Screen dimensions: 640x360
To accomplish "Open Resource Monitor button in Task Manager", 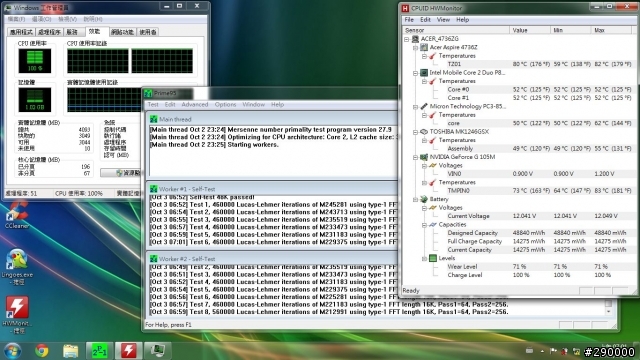I will click(x=122, y=173).
